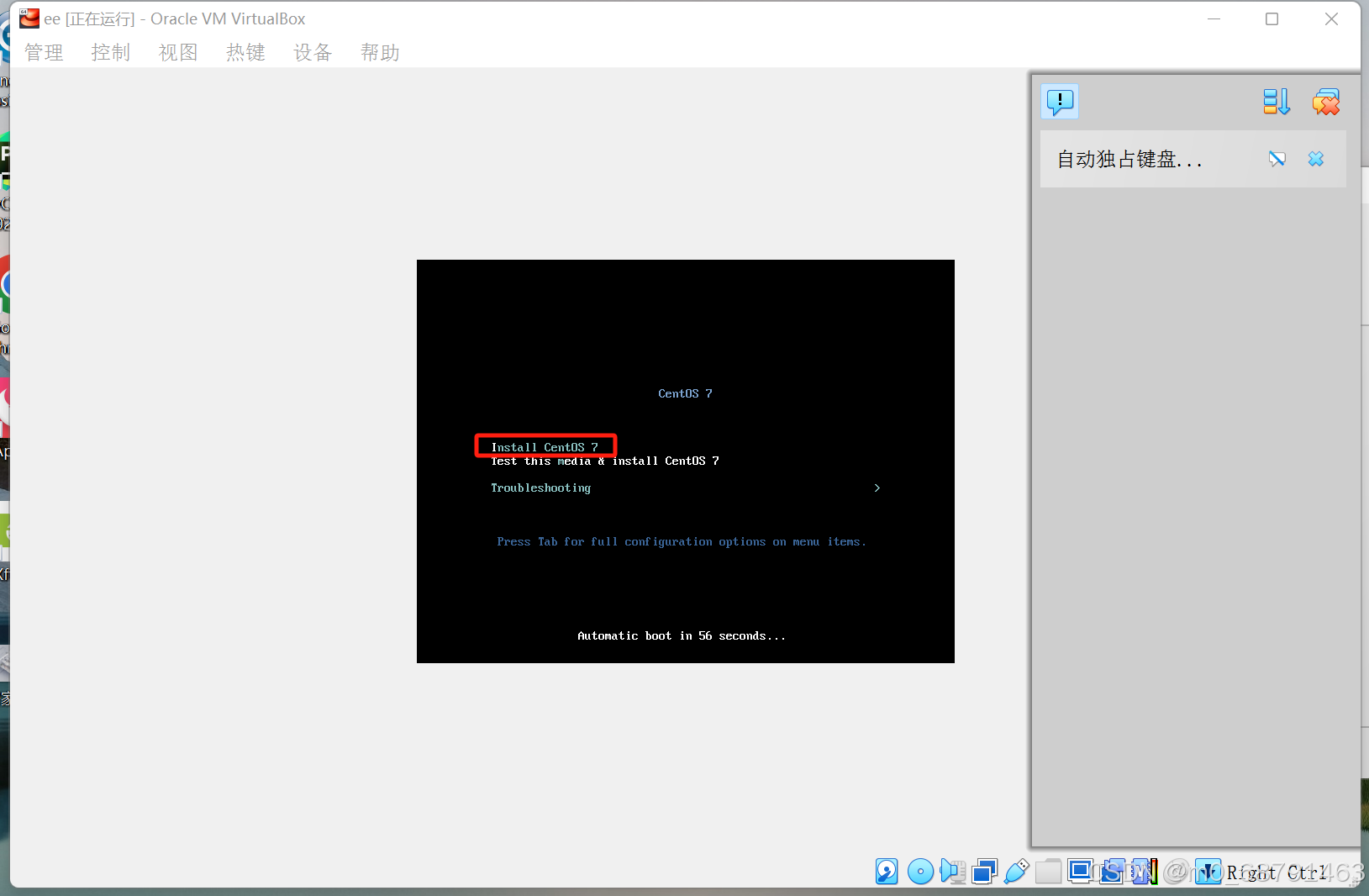Click the display monitor status bar icon

coord(1080,872)
